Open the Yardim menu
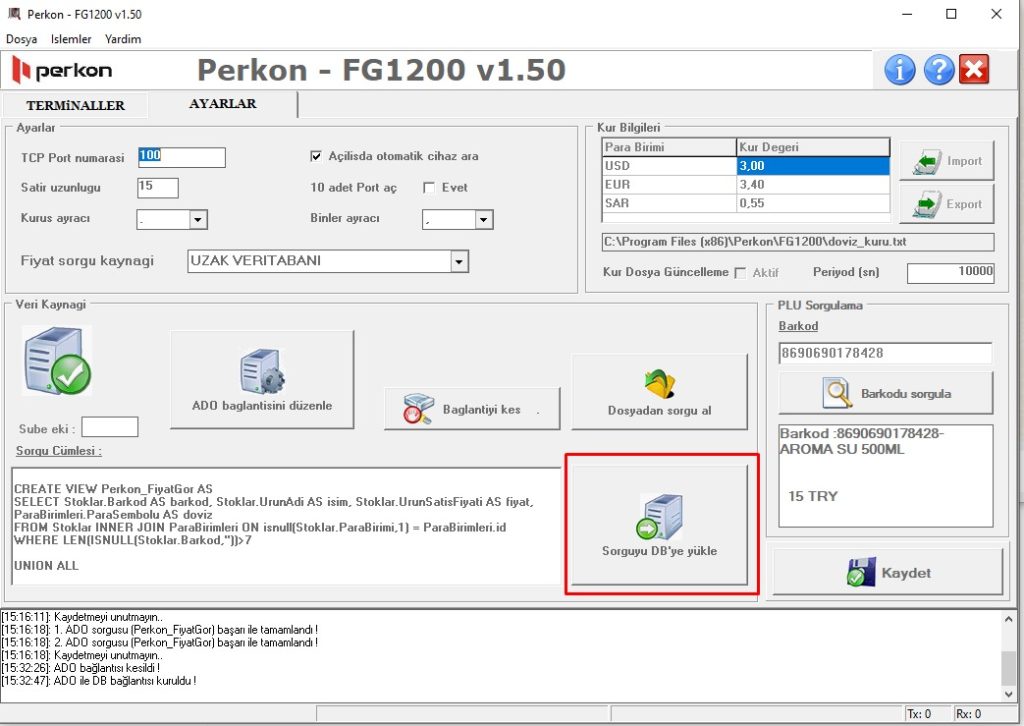Viewport: 1024px width, 726px height. tap(123, 39)
